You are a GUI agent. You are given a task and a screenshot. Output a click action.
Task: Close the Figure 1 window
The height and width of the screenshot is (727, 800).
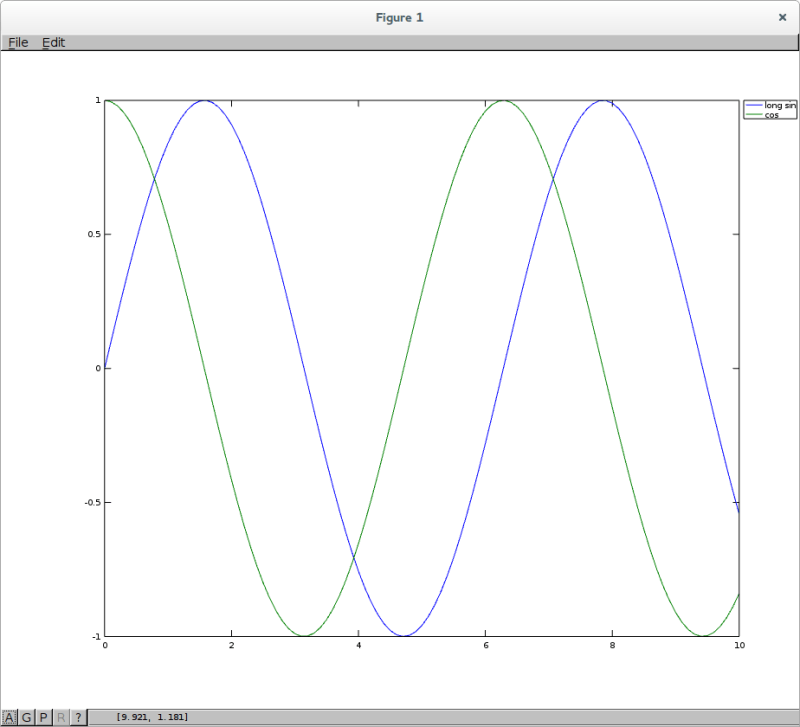tap(783, 17)
